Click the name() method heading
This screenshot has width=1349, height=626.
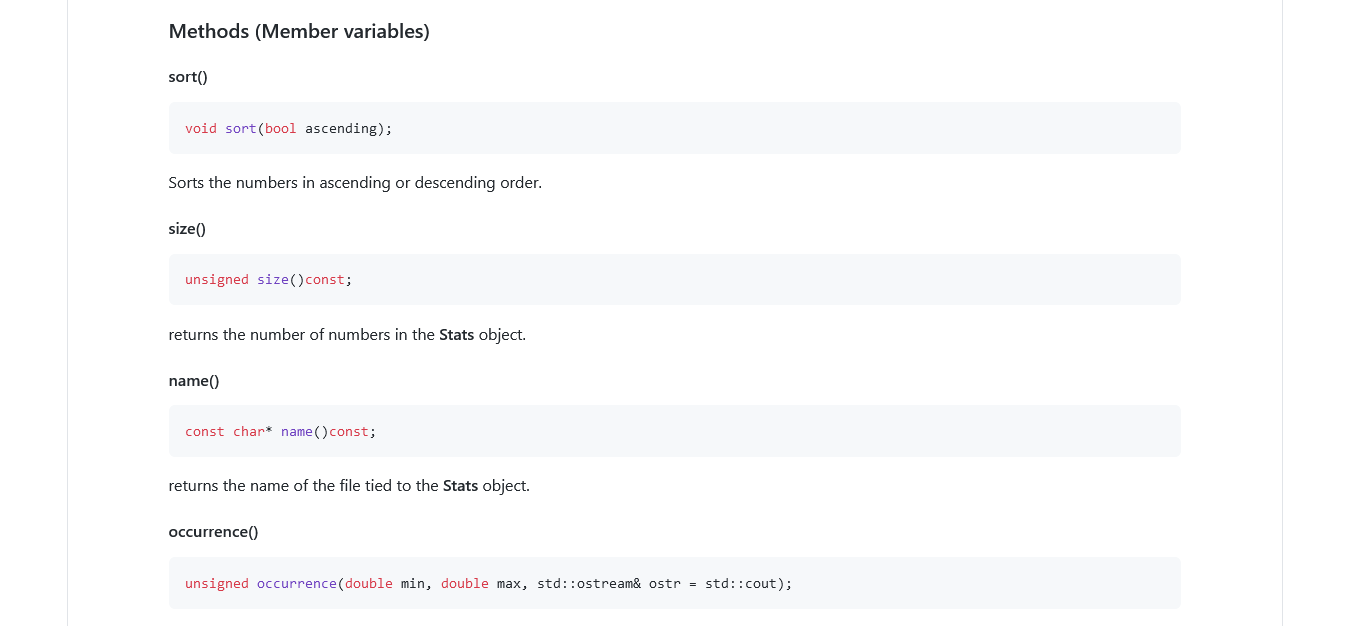click(x=193, y=380)
